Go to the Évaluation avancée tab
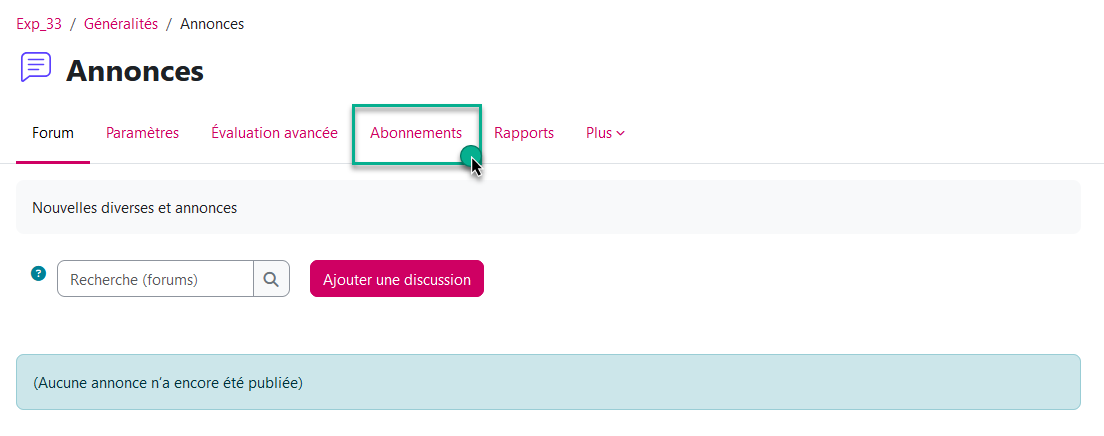1104x436 pixels. click(x=274, y=133)
